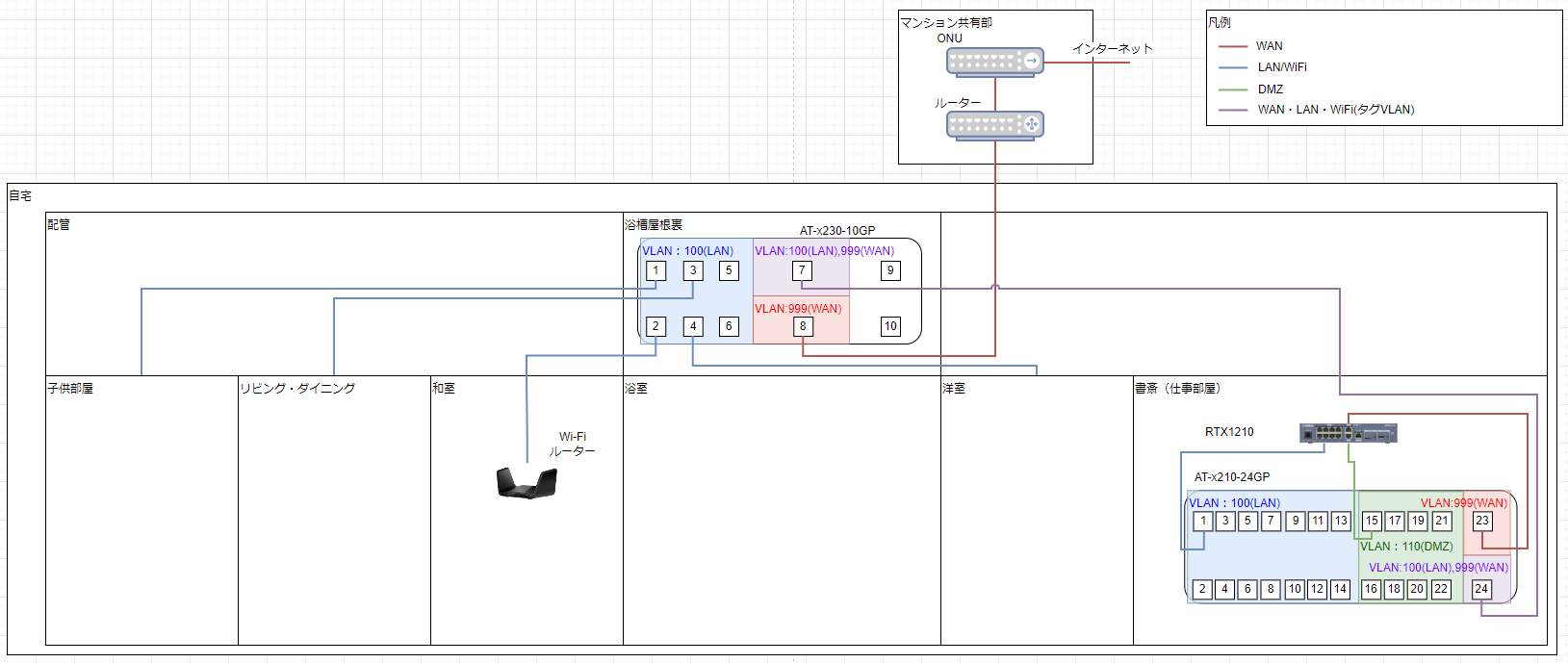Viewport: 1568px width, 663px height.
Task: Click the AT-x230-10GP switch label
Action: [x=837, y=231]
